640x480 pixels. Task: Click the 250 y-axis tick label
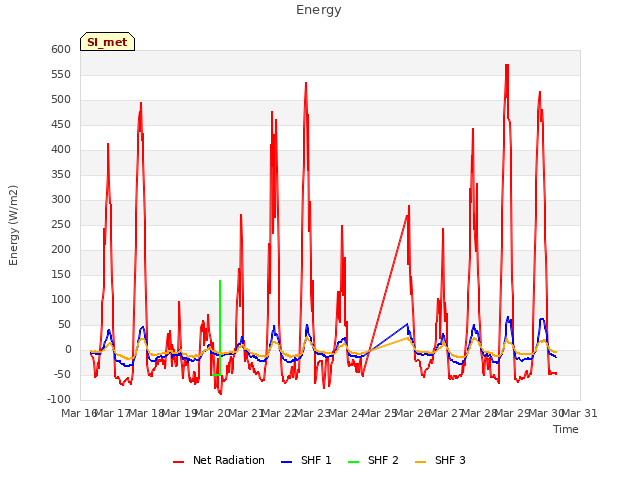pos(61,224)
